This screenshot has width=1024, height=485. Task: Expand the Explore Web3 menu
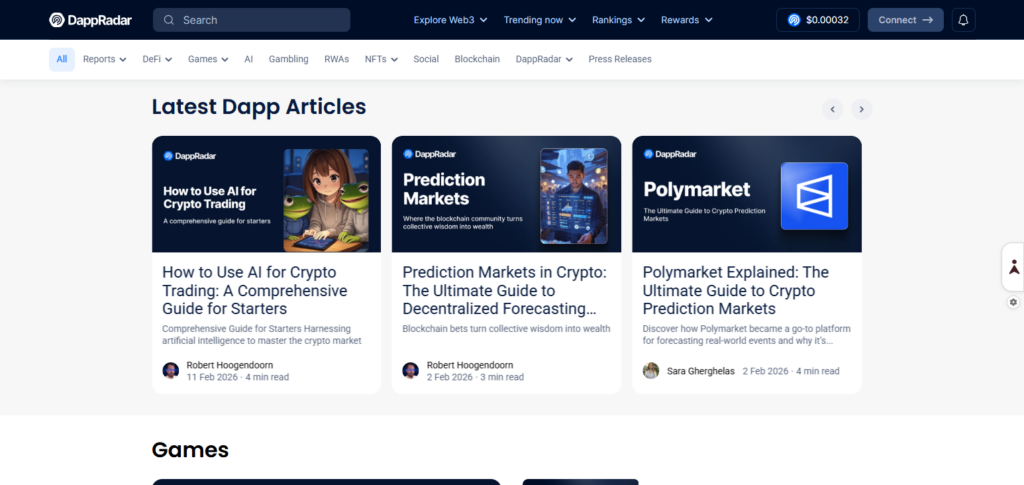[x=451, y=20]
